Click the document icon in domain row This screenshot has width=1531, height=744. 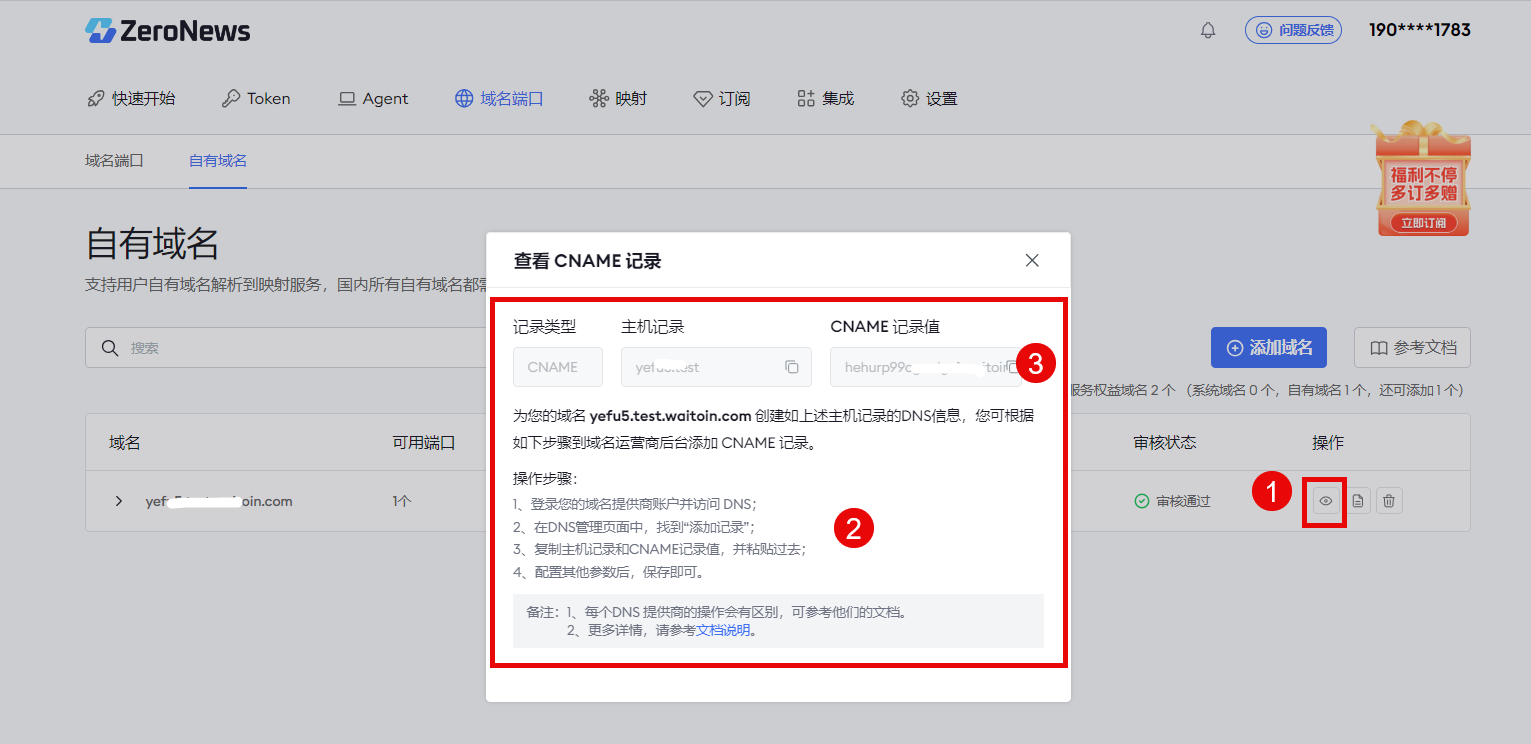point(1358,501)
